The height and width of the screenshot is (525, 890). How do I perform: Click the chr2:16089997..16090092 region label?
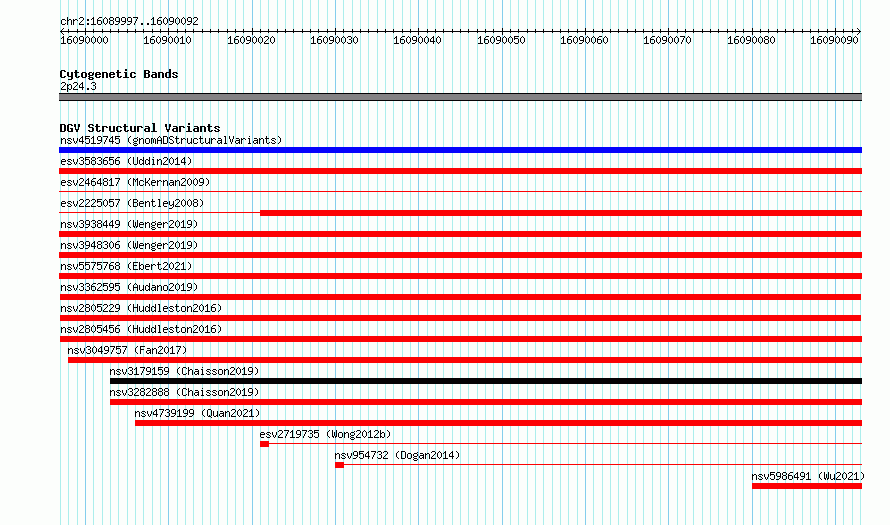(129, 21)
